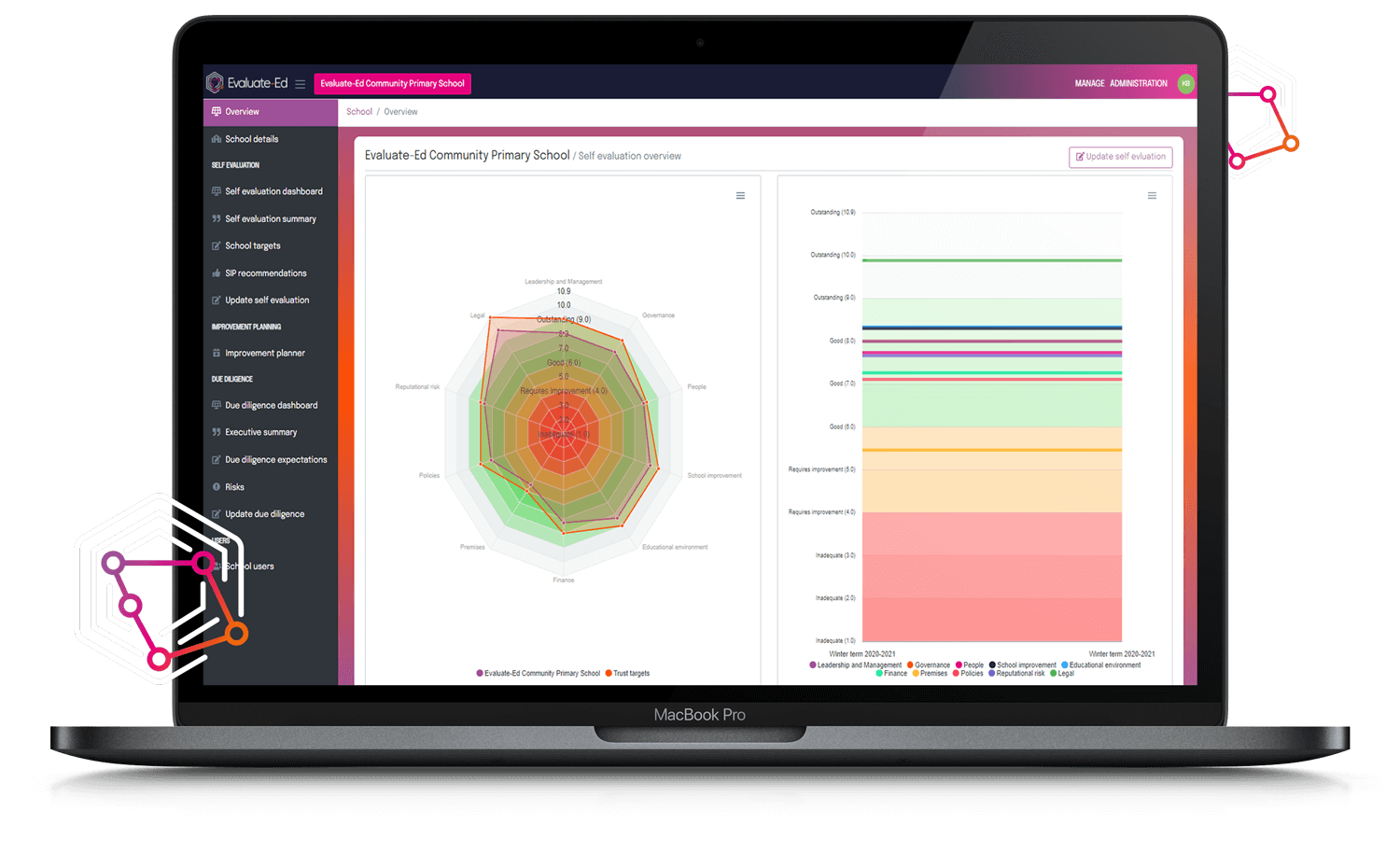Go to the School breadcrumb link
Screen dimensions: 1400x853
coord(359,112)
